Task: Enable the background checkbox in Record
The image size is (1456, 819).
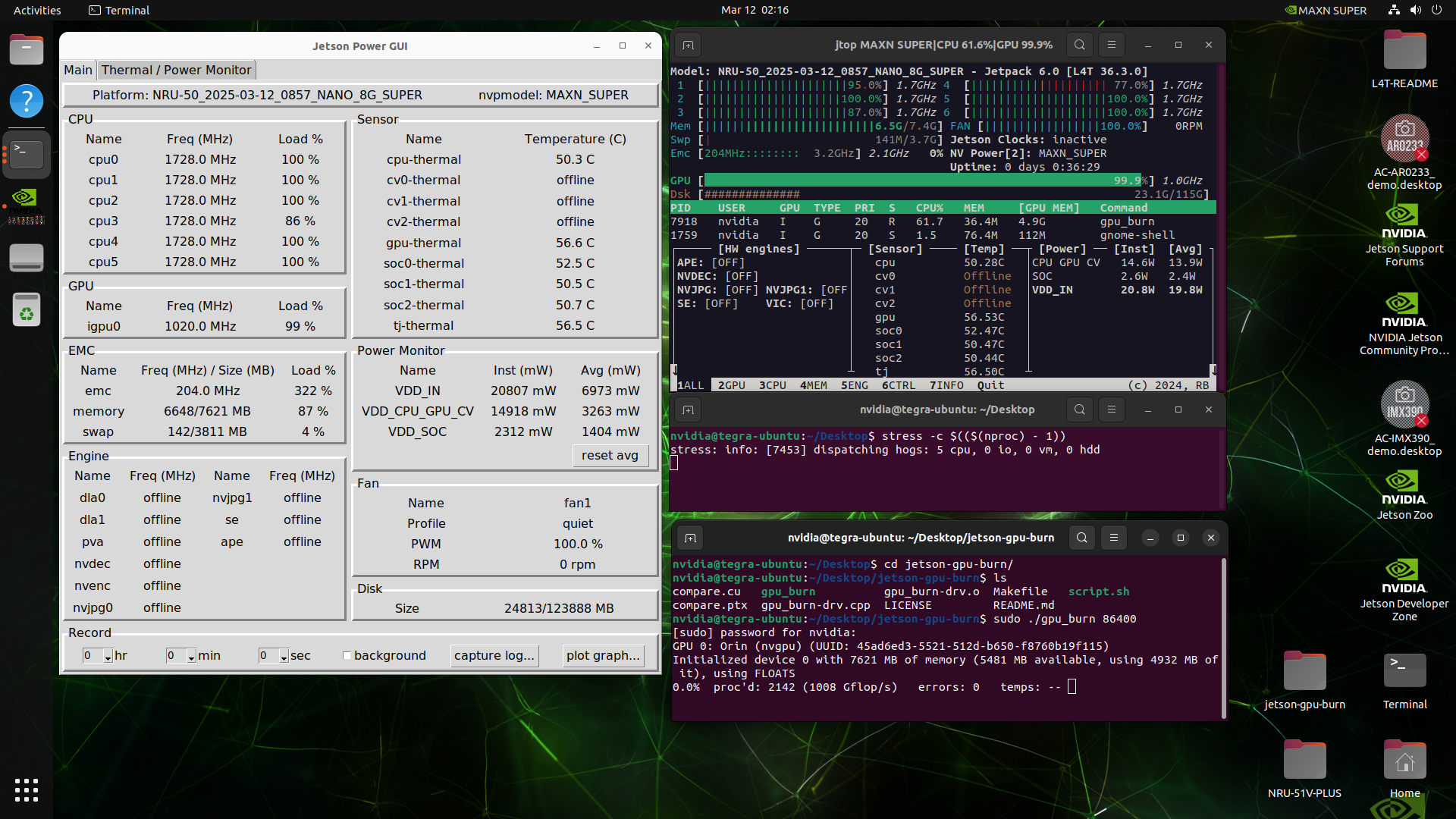Action: coord(347,656)
